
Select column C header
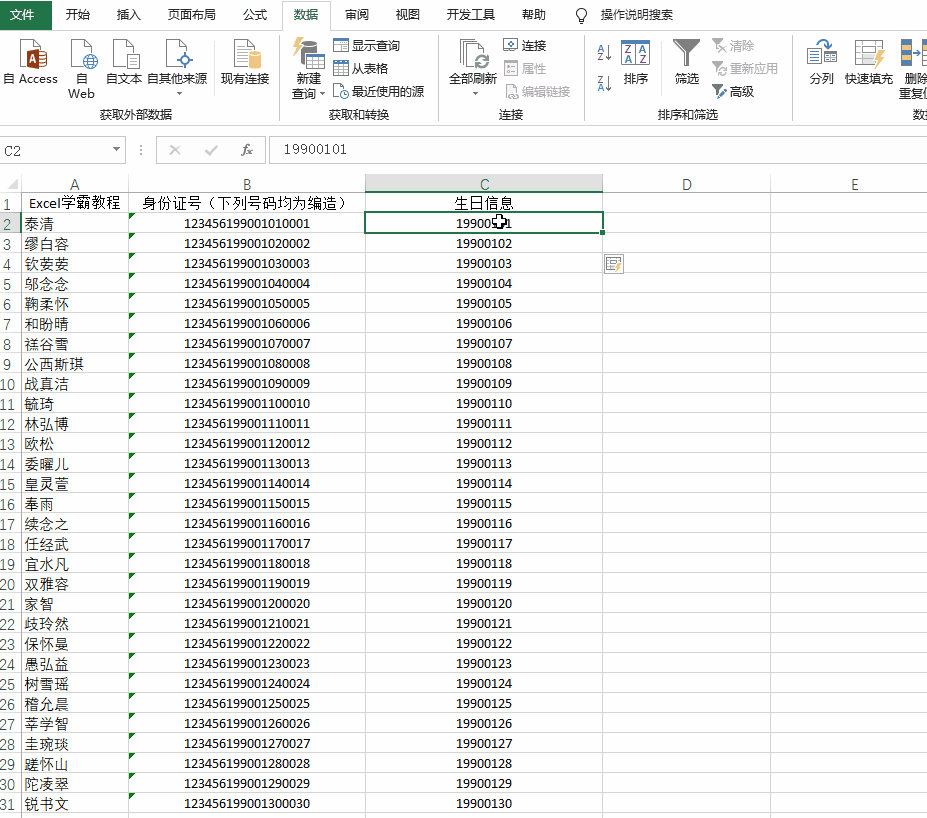click(x=484, y=184)
